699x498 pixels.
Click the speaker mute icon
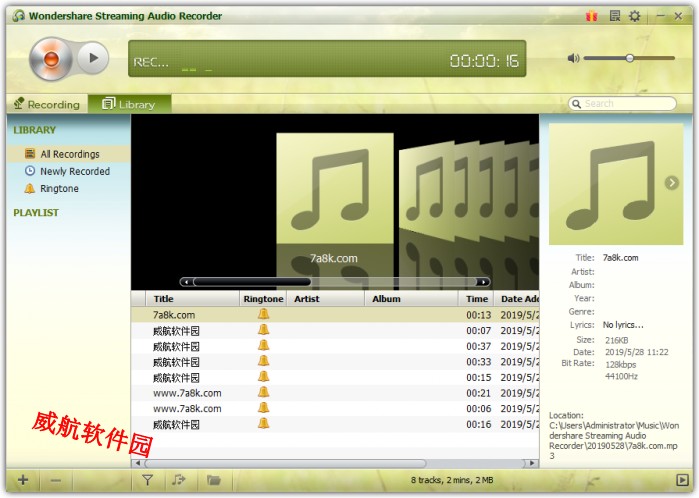pyautogui.click(x=573, y=58)
